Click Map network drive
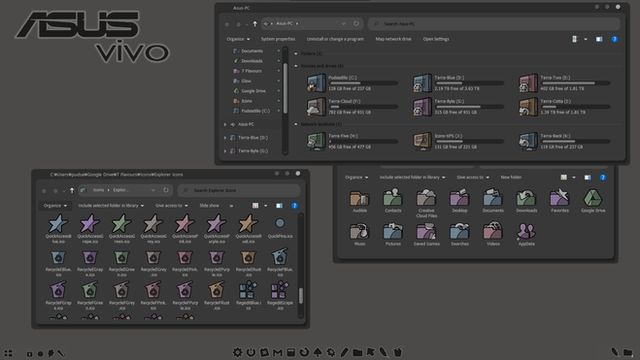 coord(393,39)
